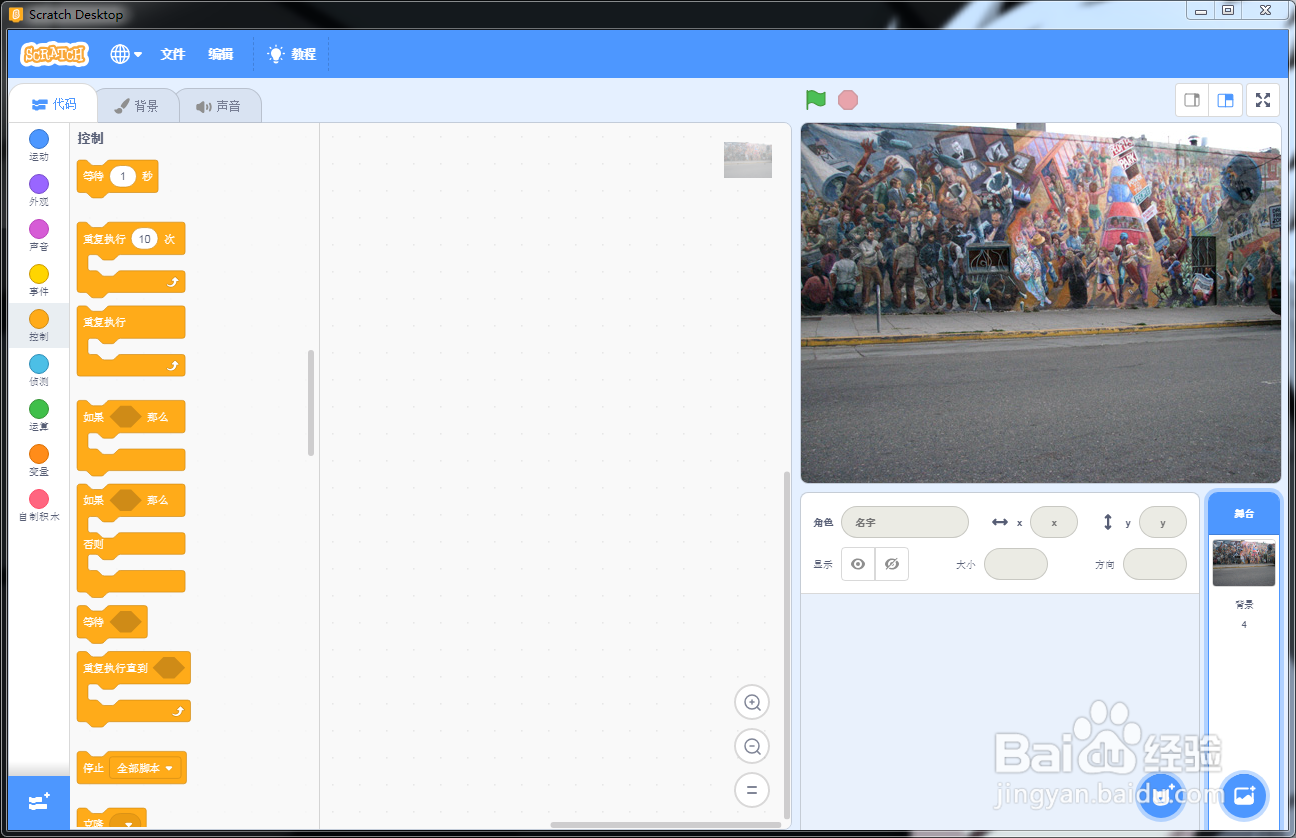Select the 变量 block category
This screenshot has height=838, width=1296.
click(38, 460)
